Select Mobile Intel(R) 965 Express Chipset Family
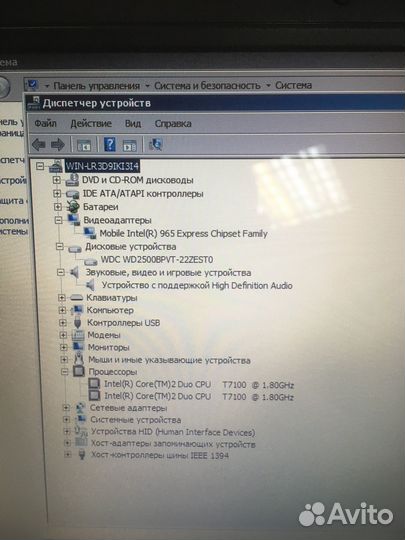The height and width of the screenshot is (540, 405). tap(183, 233)
